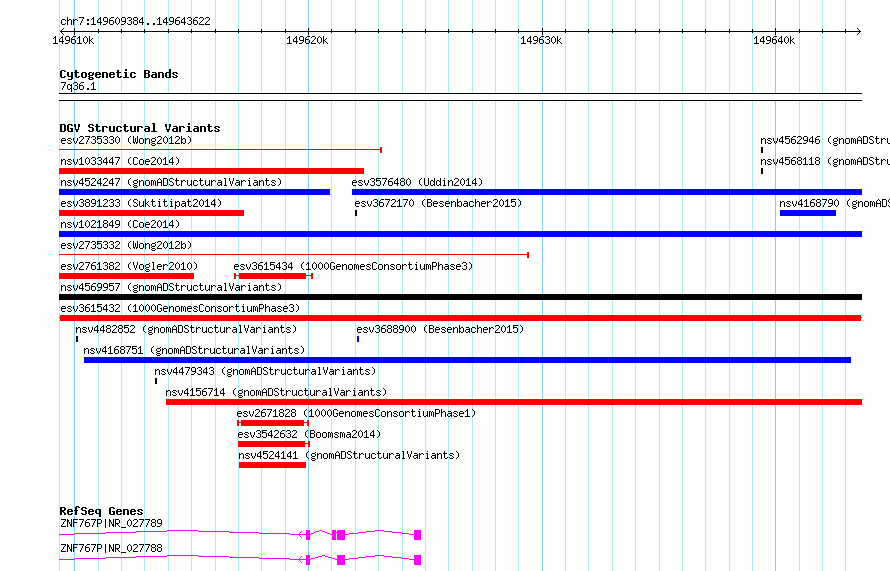Click the DGV Structural Variants track title

tap(140, 128)
